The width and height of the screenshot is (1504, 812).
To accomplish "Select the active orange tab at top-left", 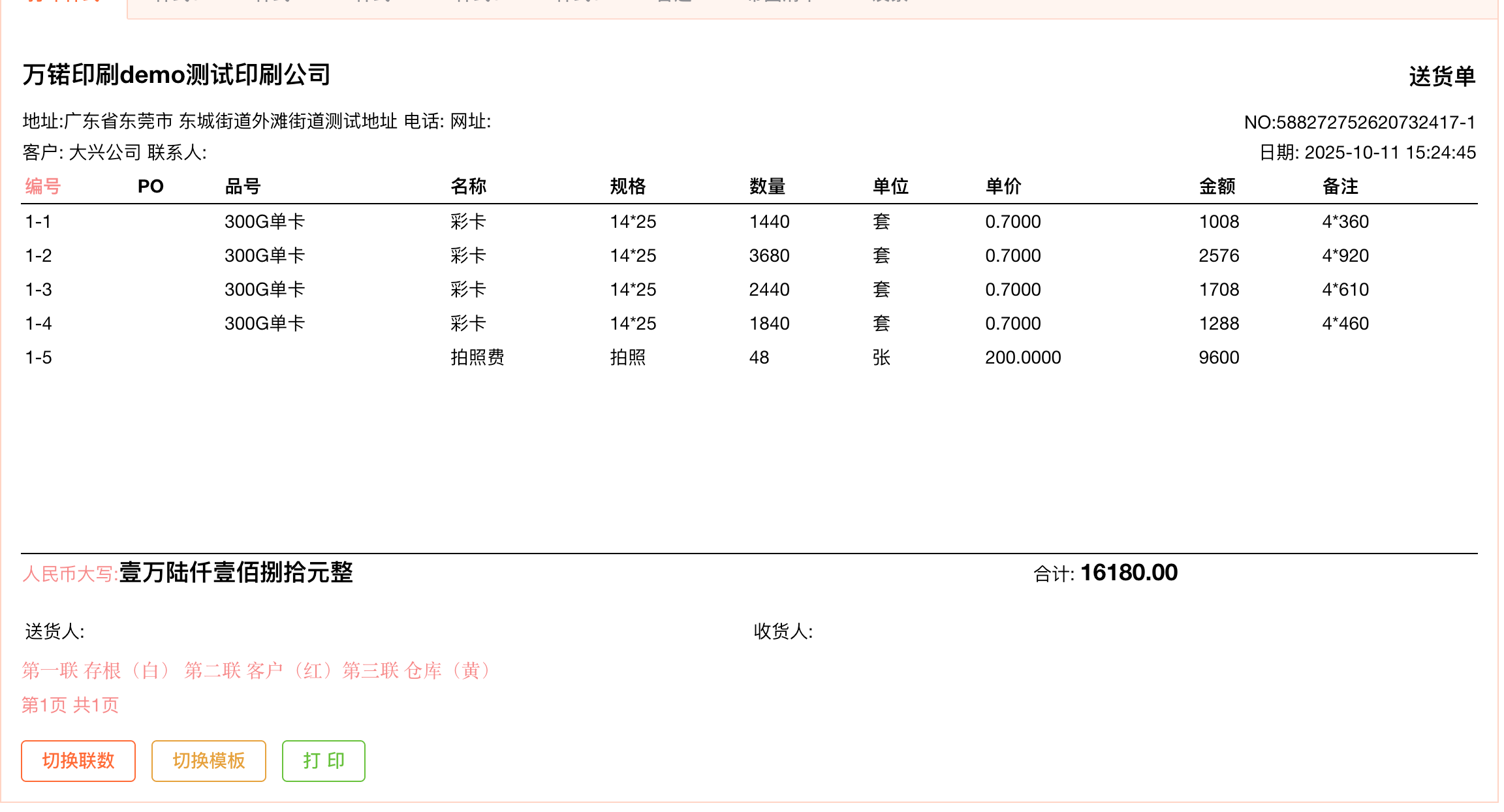I will (64, 5).
